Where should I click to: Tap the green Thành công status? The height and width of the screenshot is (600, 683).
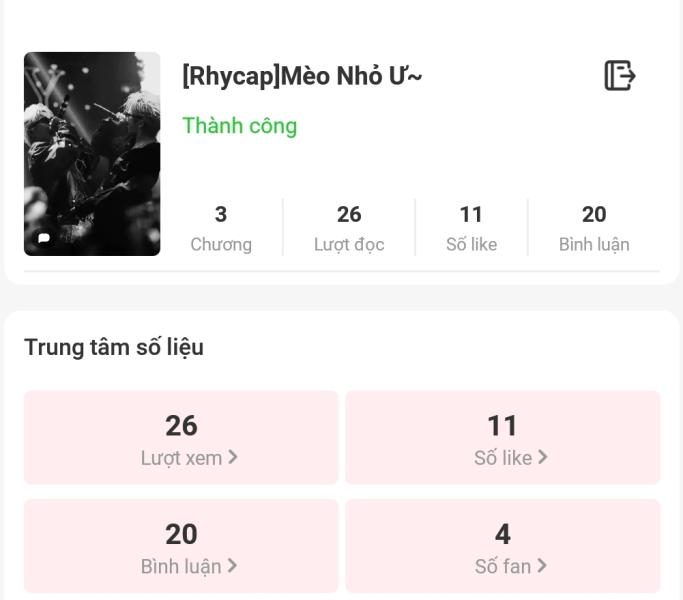tap(240, 126)
